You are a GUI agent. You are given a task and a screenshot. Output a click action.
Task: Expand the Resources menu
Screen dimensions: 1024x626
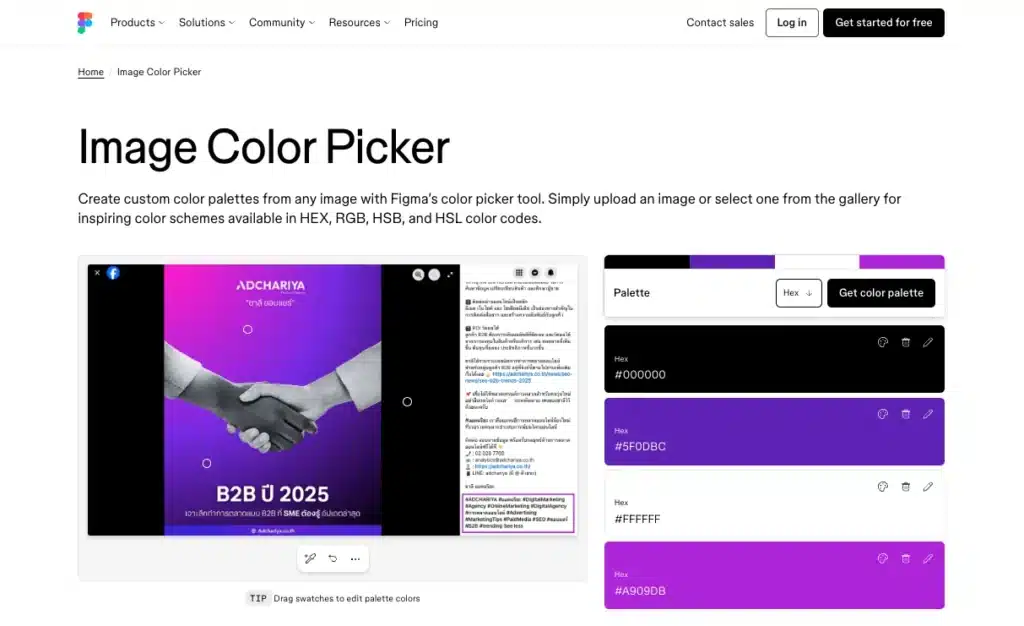[359, 23]
